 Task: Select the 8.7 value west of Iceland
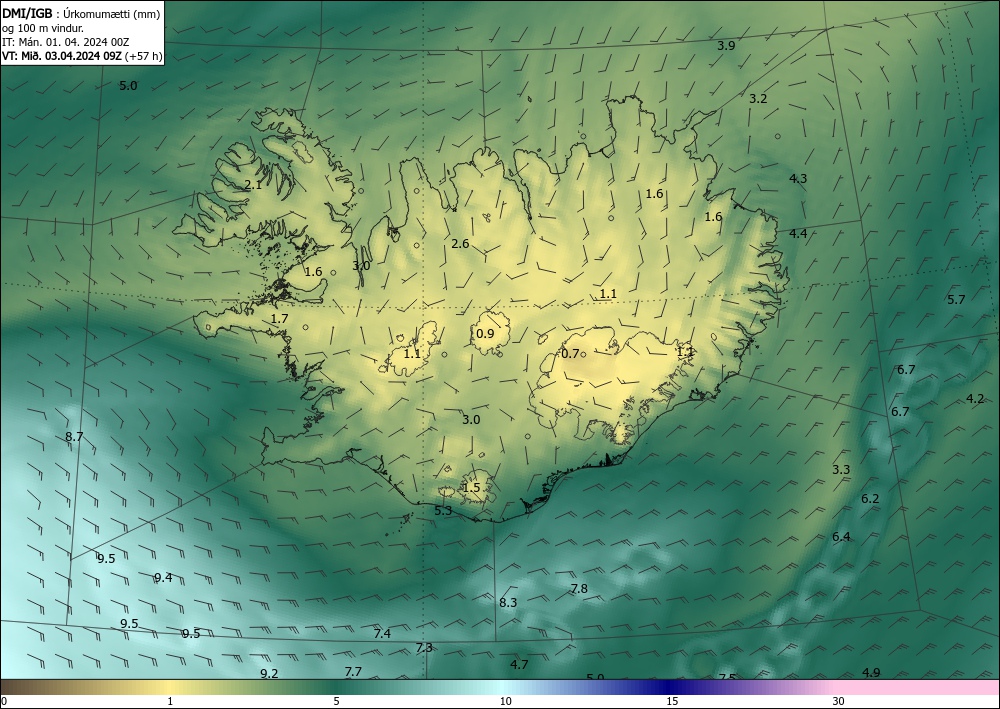[x=74, y=437]
